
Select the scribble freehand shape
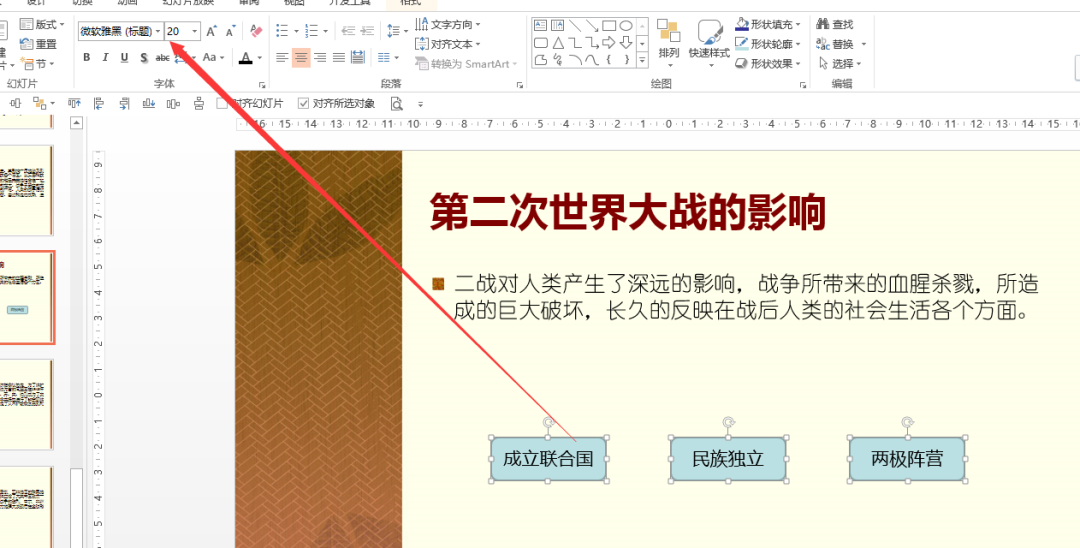(x=558, y=60)
